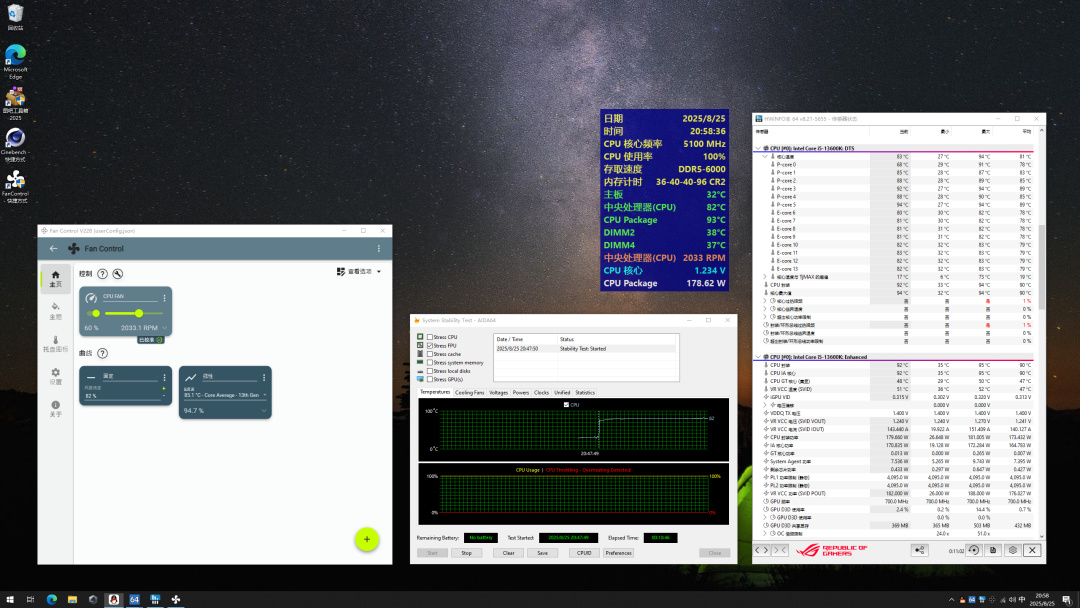This screenshot has height=608, width=1080.
Task: Collapse the core temperatures tree node
Action: point(765,156)
